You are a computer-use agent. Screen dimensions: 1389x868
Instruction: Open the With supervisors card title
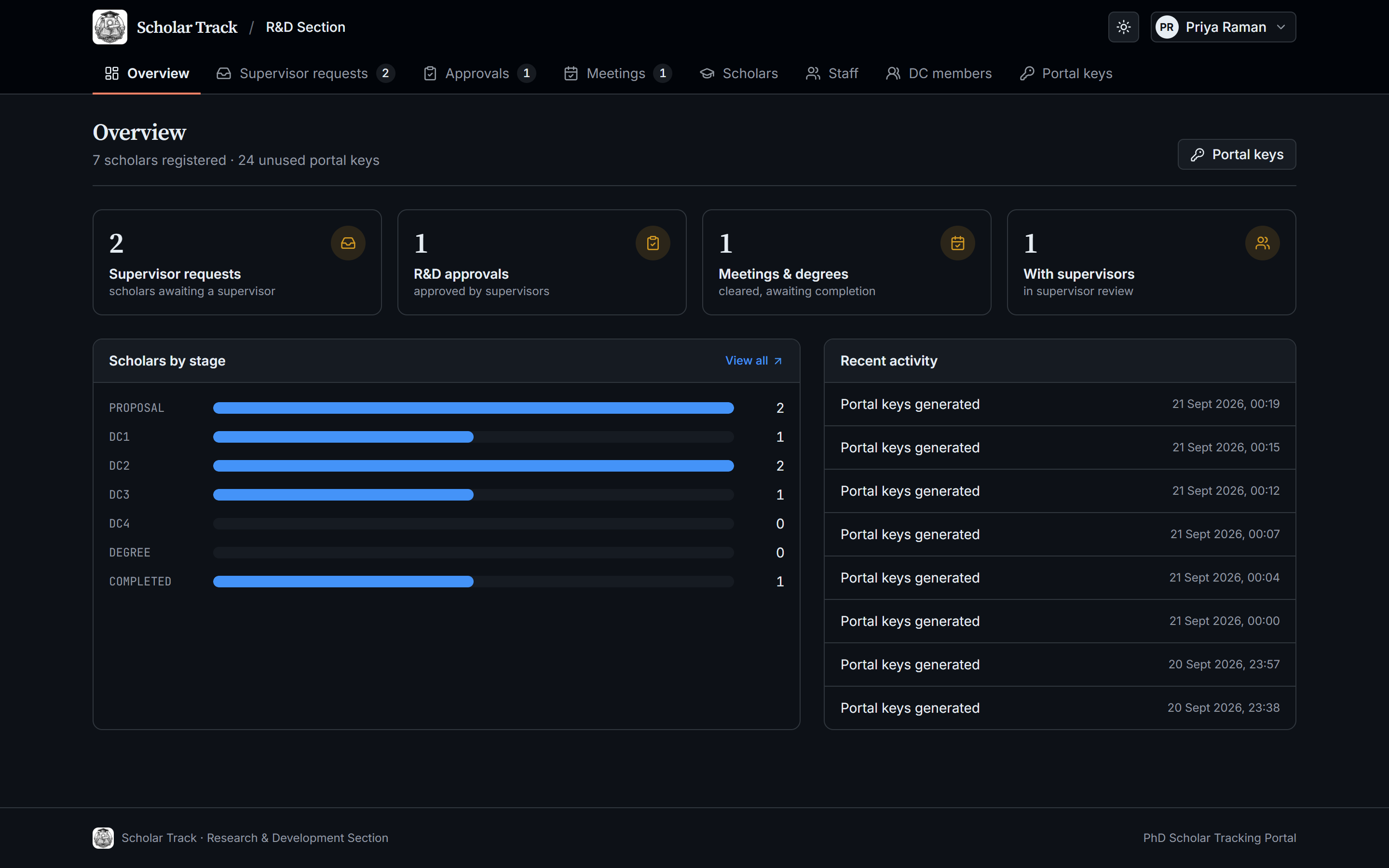[x=1078, y=274]
